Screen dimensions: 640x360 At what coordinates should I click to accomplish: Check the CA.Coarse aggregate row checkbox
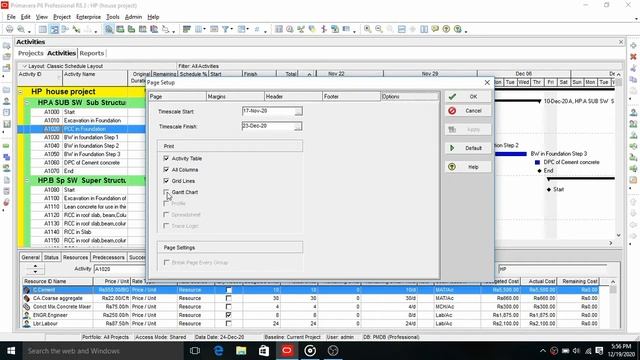pos(229,298)
